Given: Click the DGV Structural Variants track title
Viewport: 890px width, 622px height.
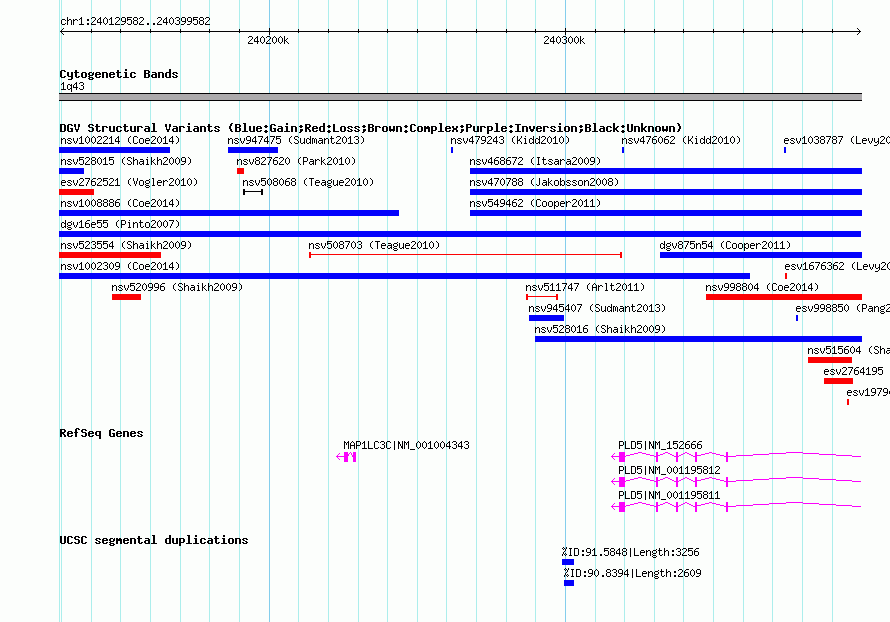Looking at the screenshot, I should tap(371, 128).
